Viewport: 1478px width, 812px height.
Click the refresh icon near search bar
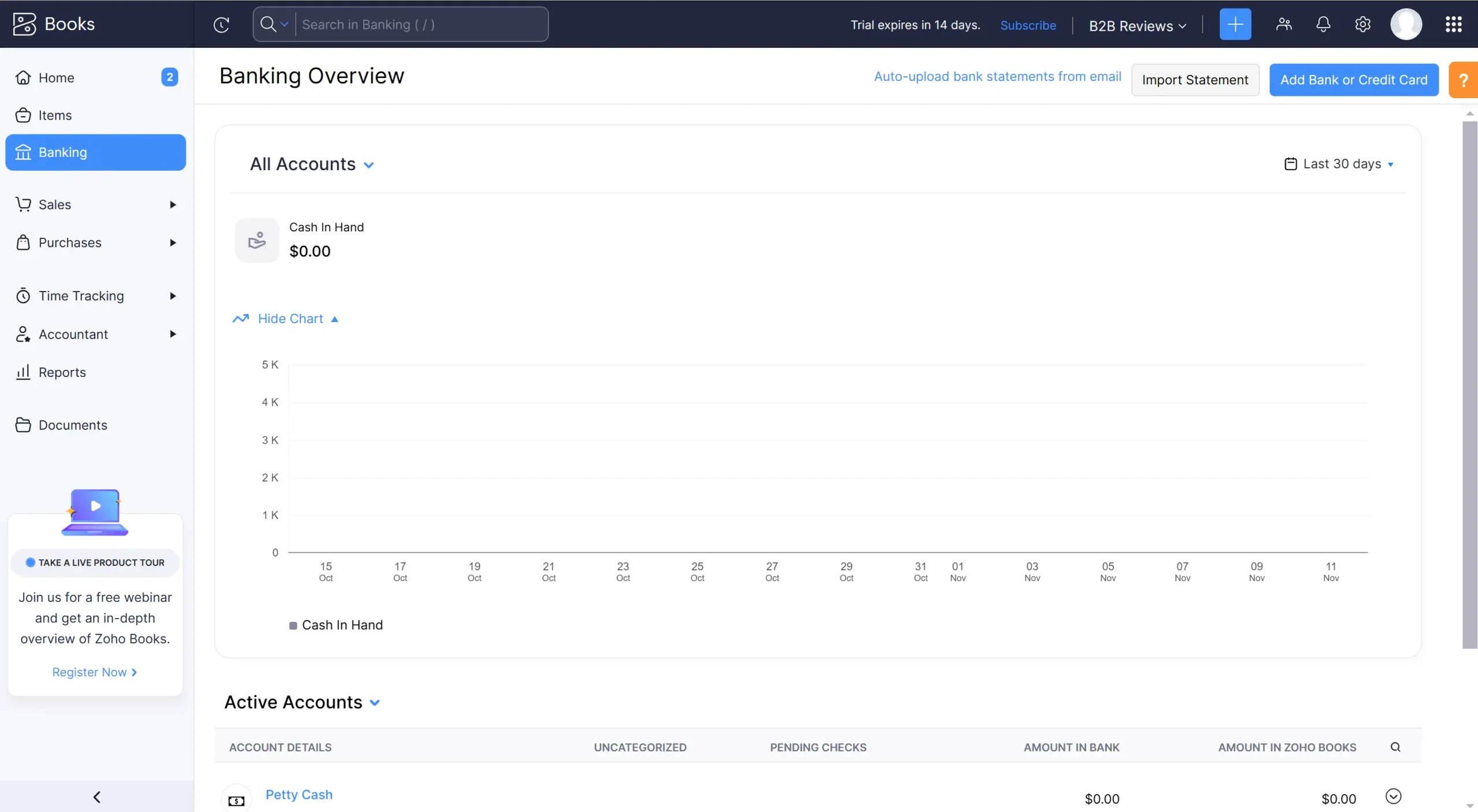click(x=222, y=24)
